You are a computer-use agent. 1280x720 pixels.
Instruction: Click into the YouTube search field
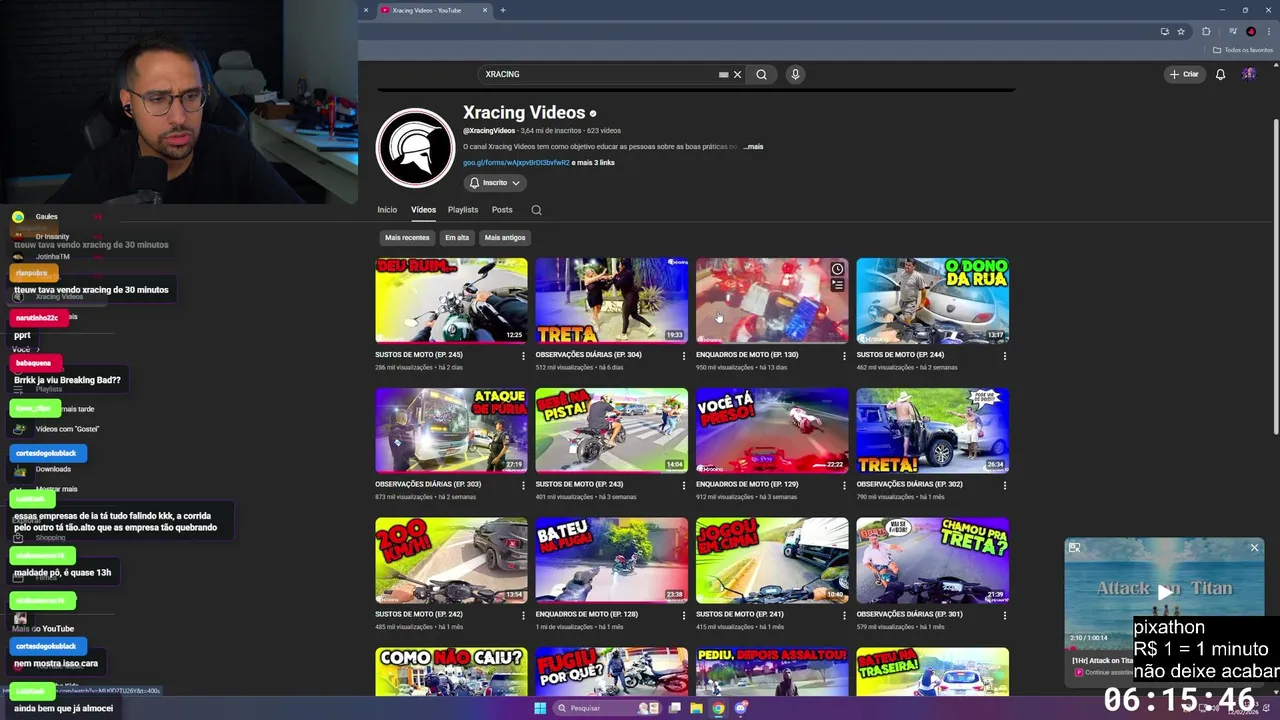600,74
